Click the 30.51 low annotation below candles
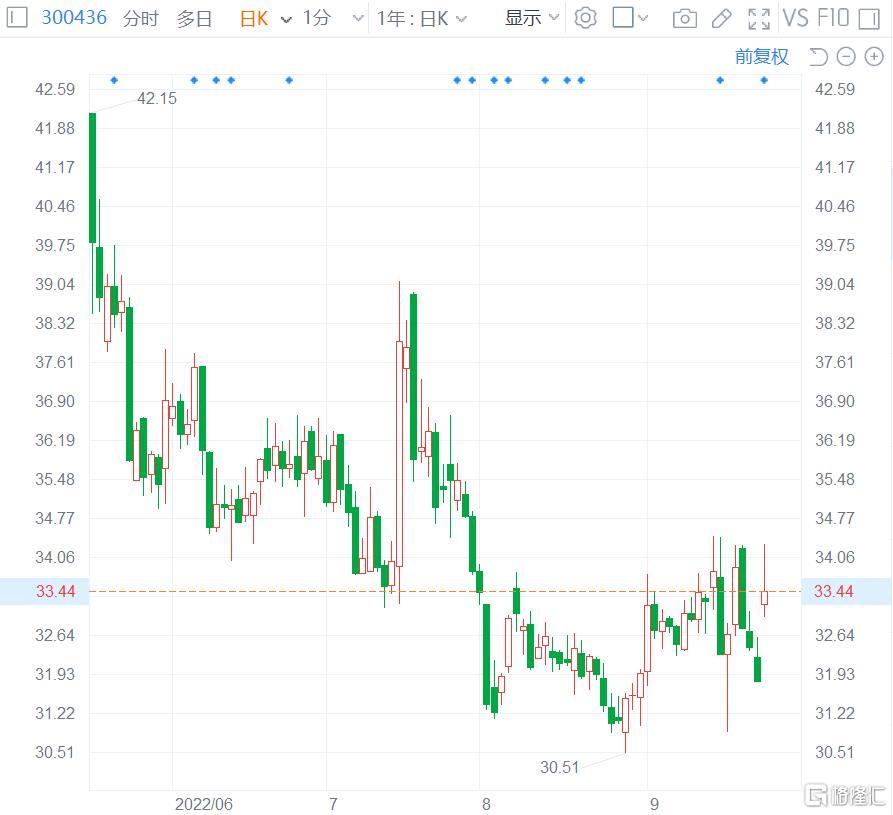 (559, 768)
